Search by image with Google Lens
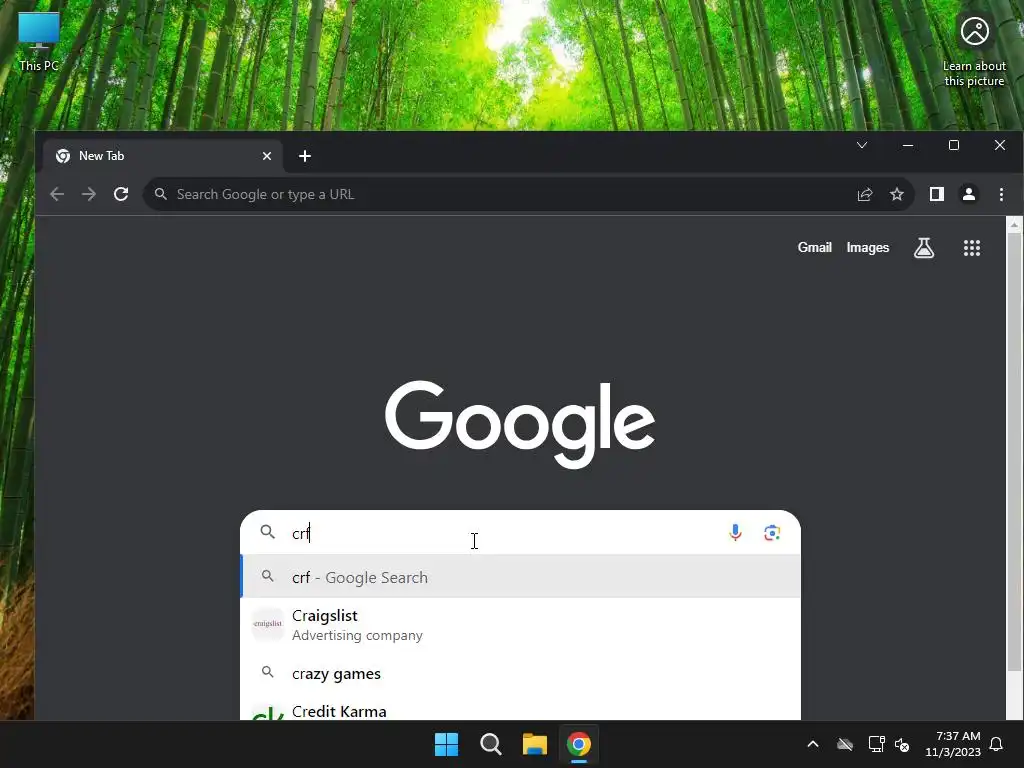1024x768 pixels. 772,532
